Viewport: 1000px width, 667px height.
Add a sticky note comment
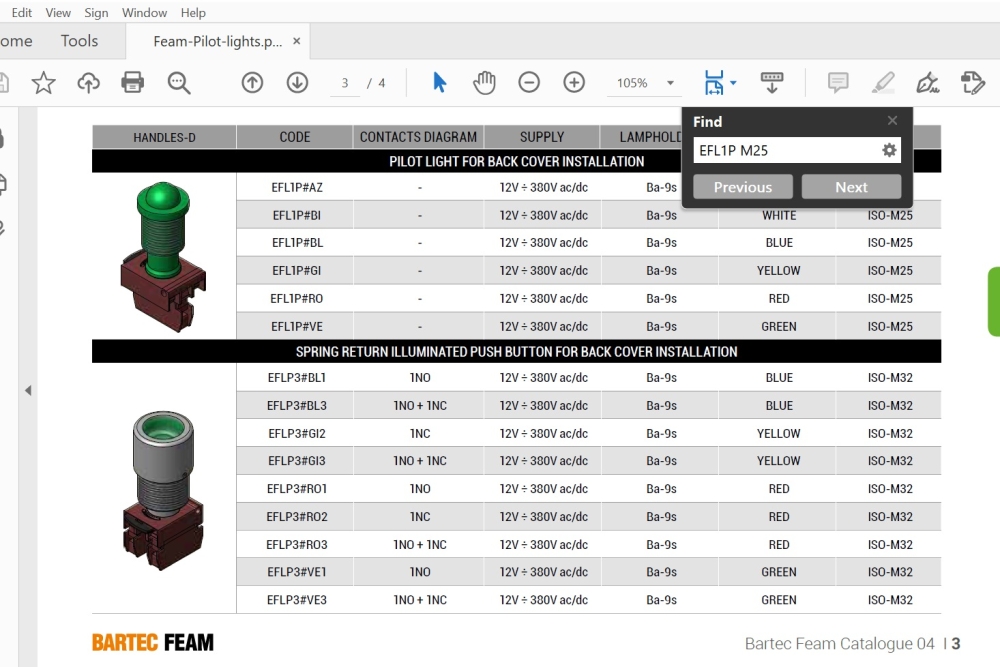point(838,83)
